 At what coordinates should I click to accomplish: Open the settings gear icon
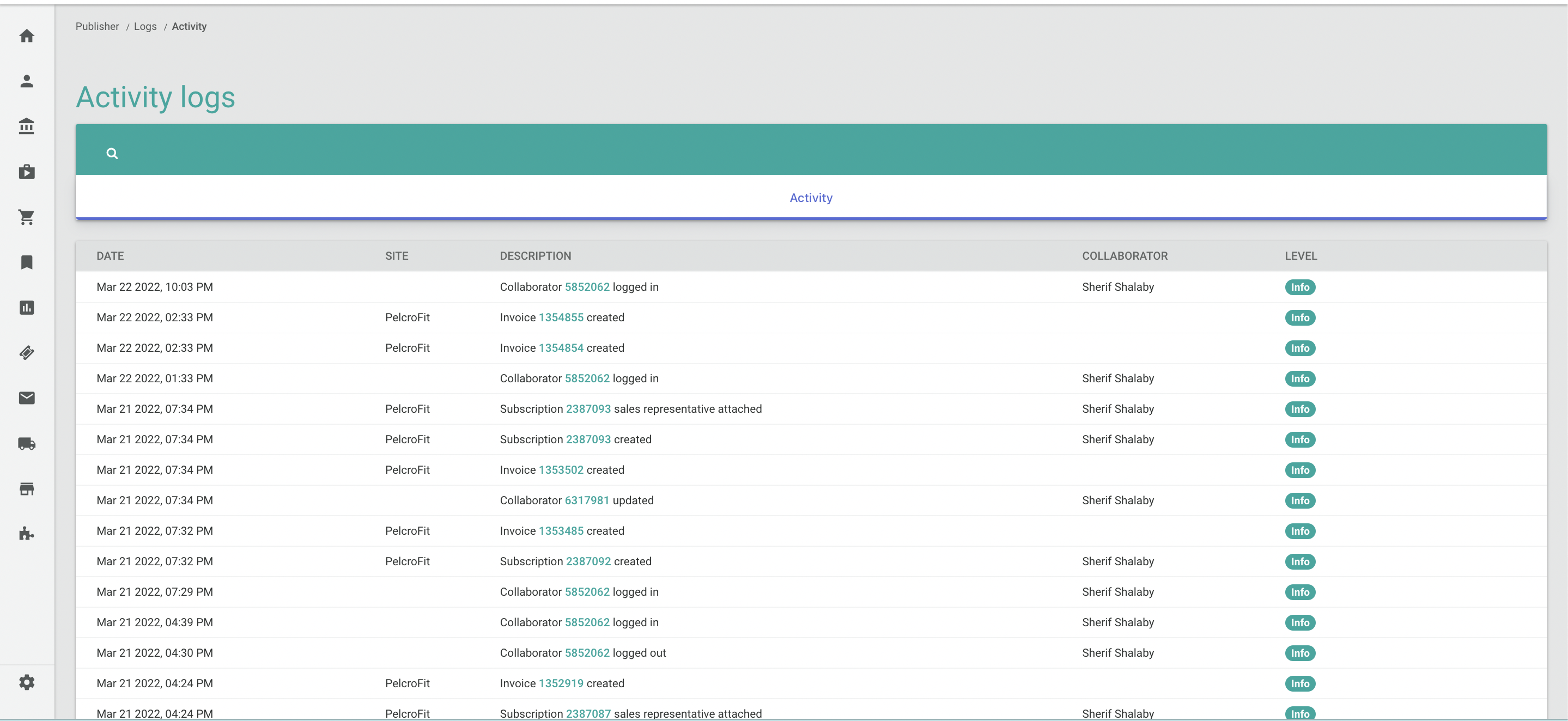[x=26, y=682]
